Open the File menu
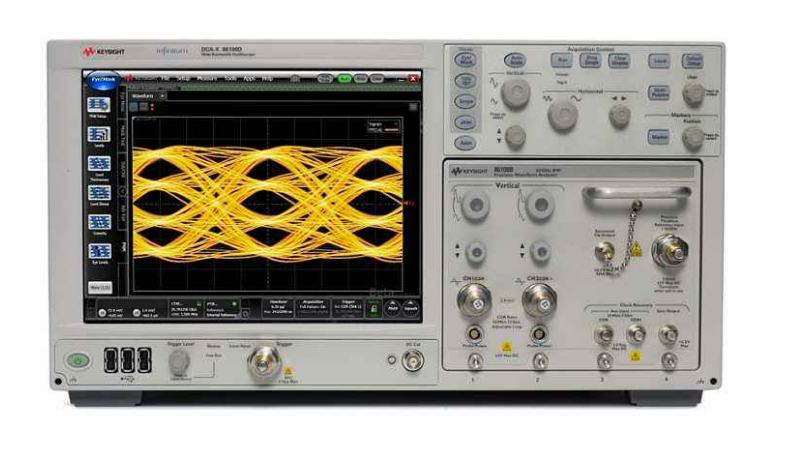Viewport: 810px width, 473px height. tap(165, 78)
